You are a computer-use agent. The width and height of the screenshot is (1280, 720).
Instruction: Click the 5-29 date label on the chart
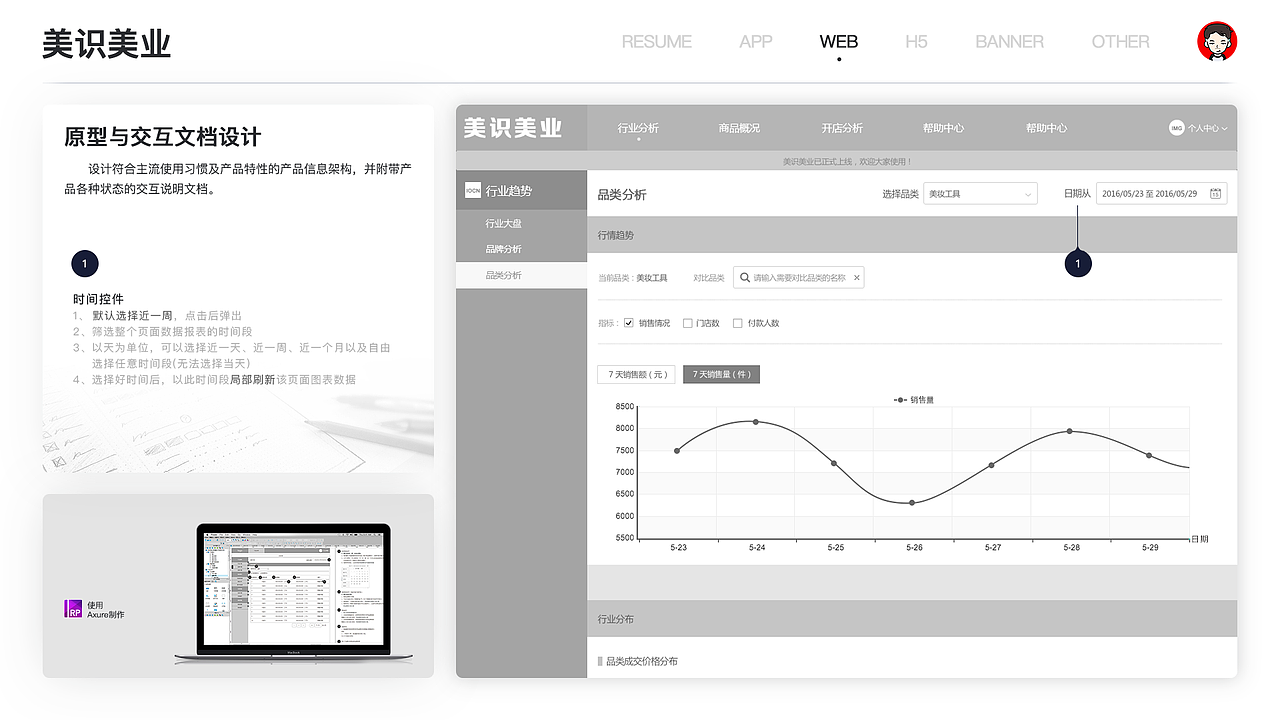click(1150, 548)
